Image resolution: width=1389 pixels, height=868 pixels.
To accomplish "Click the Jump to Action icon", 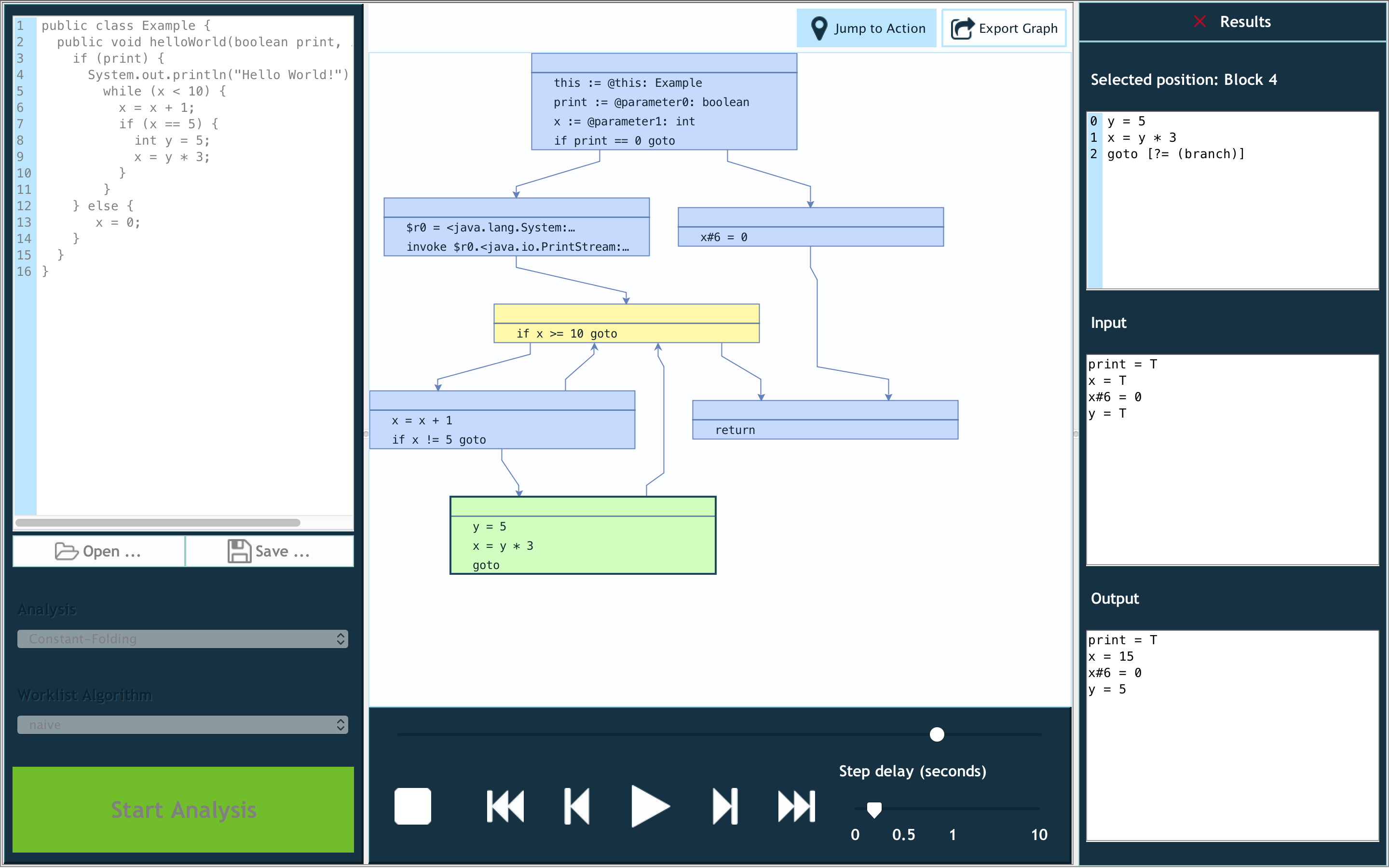I will coord(820,28).
